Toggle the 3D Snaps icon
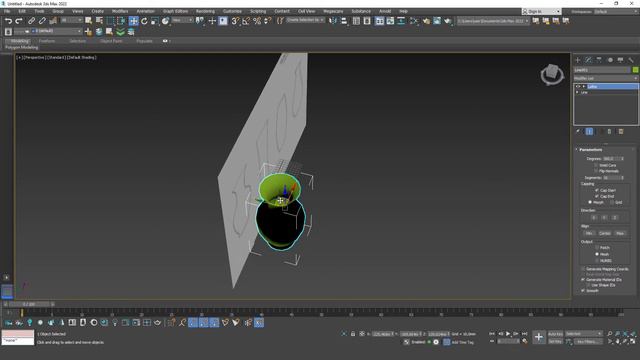 235,21
